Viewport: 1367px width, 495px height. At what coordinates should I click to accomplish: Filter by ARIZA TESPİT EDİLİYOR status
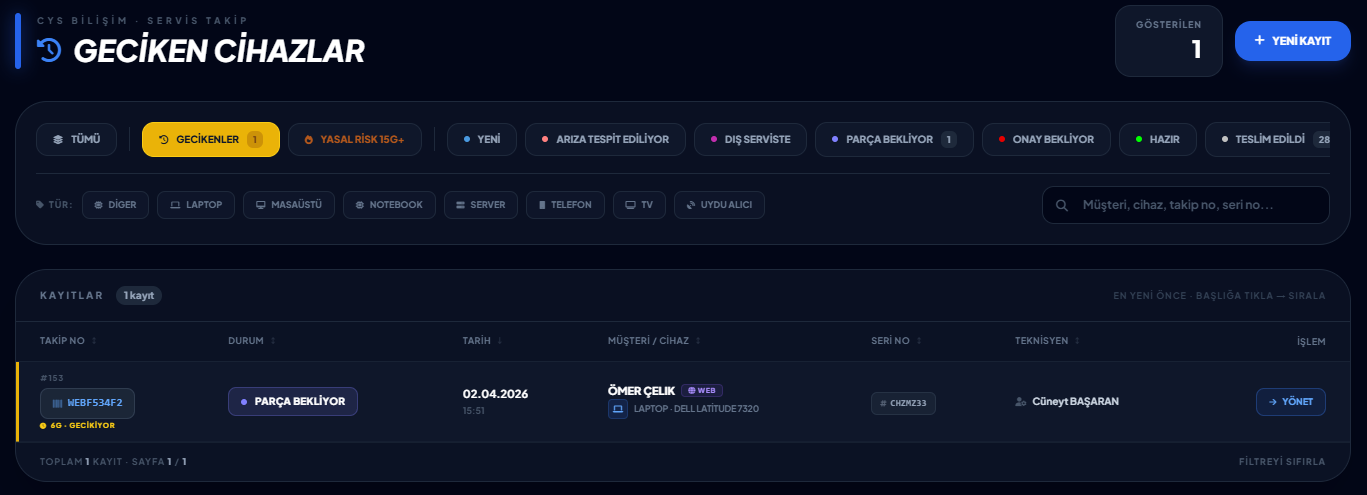(x=604, y=139)
